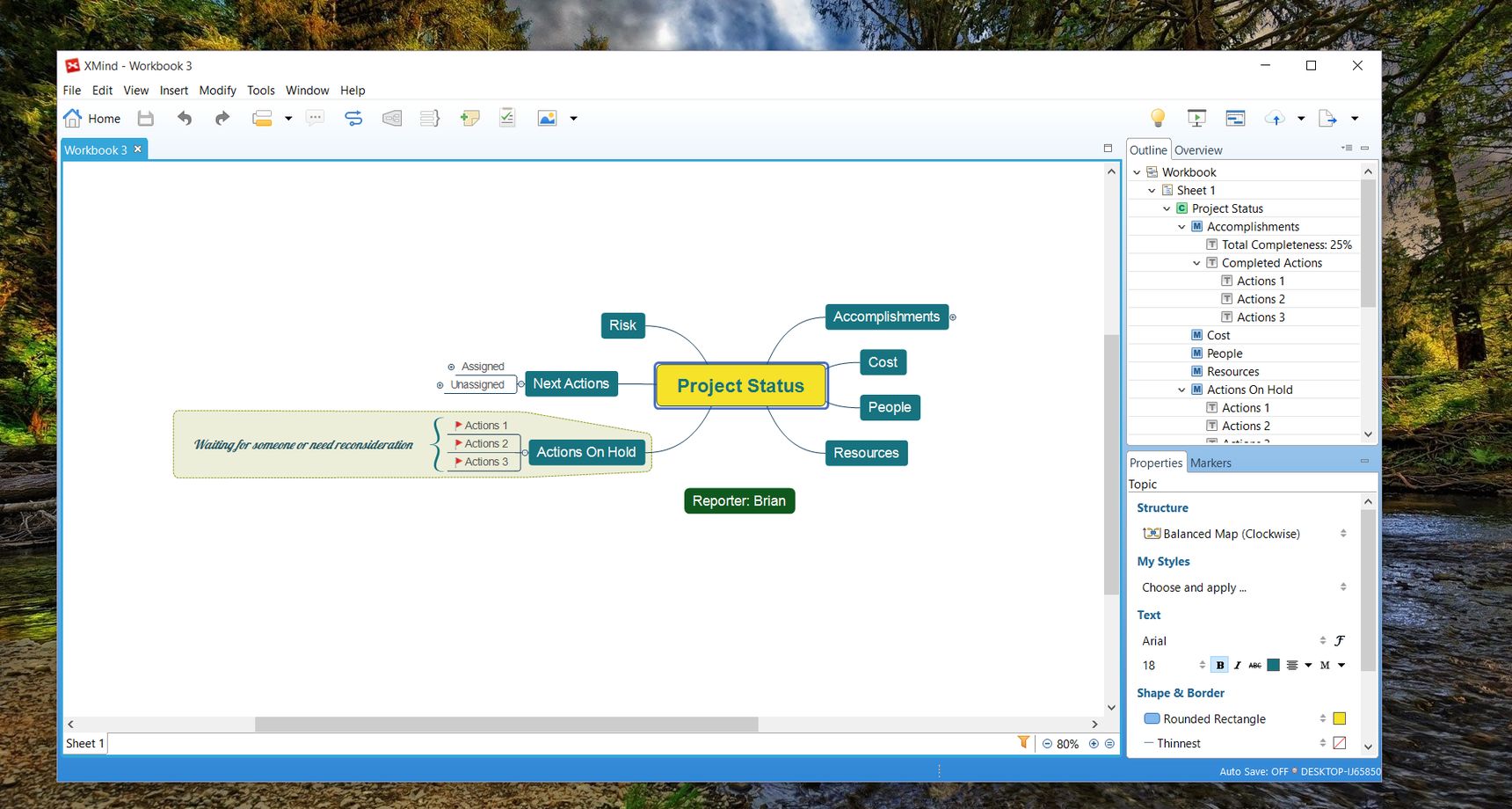Viewport: 1512px width, 809px height.
Task: Zoom out with the minus button
Action: pos(1047,744)
